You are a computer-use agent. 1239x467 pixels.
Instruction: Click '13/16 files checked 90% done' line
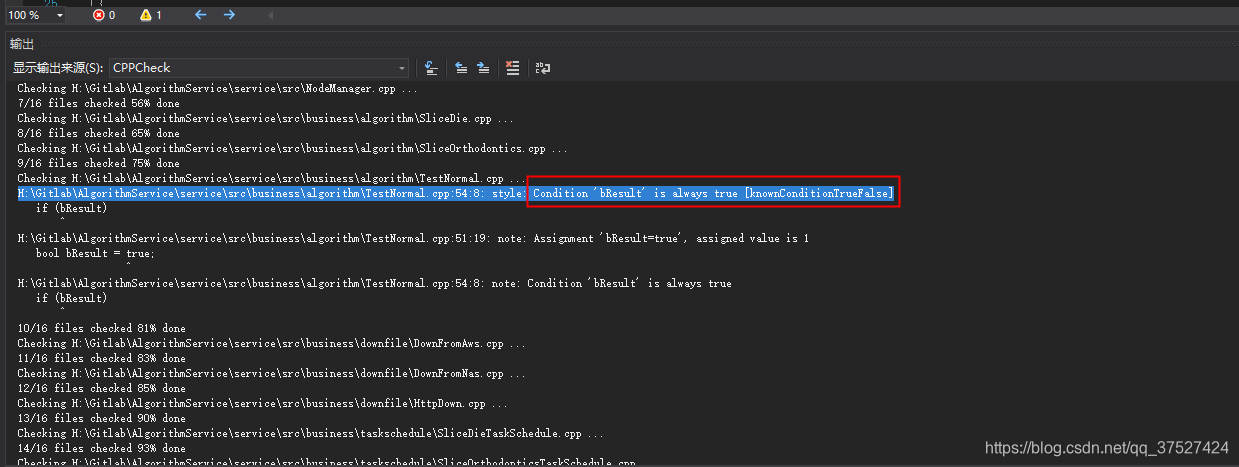(x=102, y=418)
